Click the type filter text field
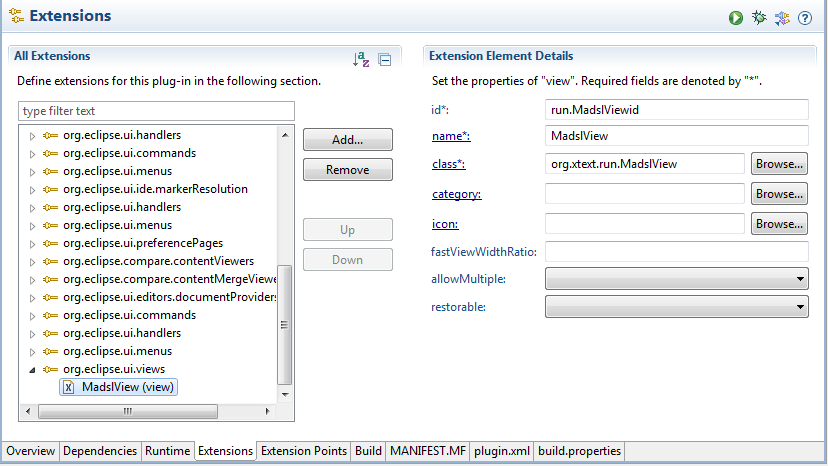 coord(157,111)
